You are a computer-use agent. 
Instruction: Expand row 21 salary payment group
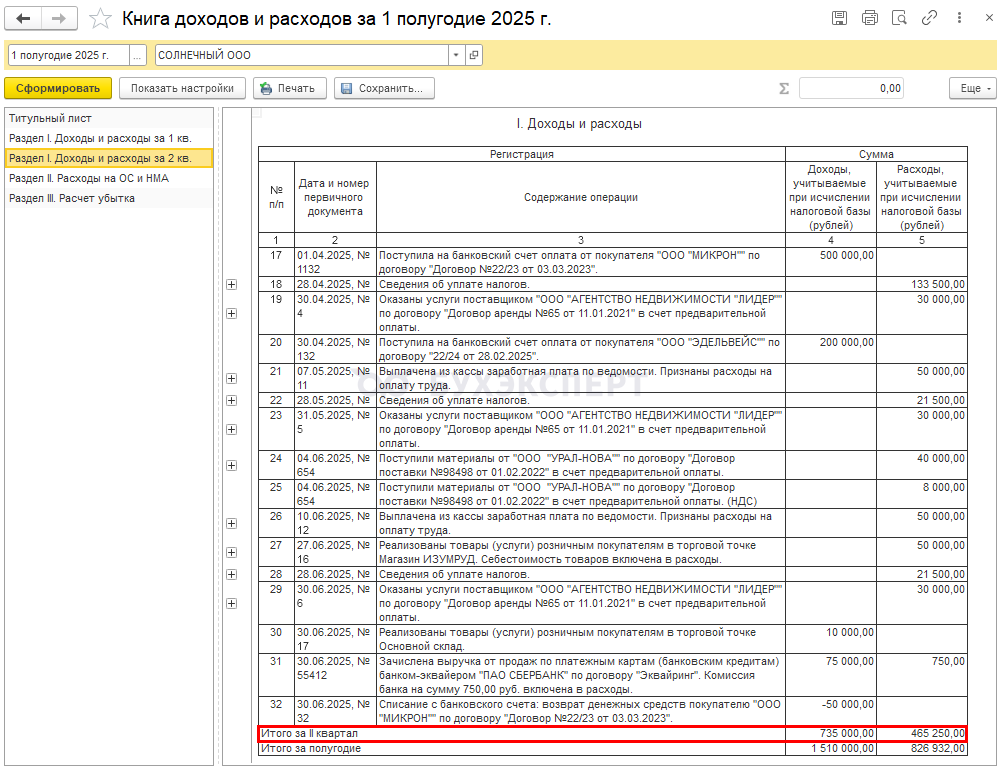[232, 378]
